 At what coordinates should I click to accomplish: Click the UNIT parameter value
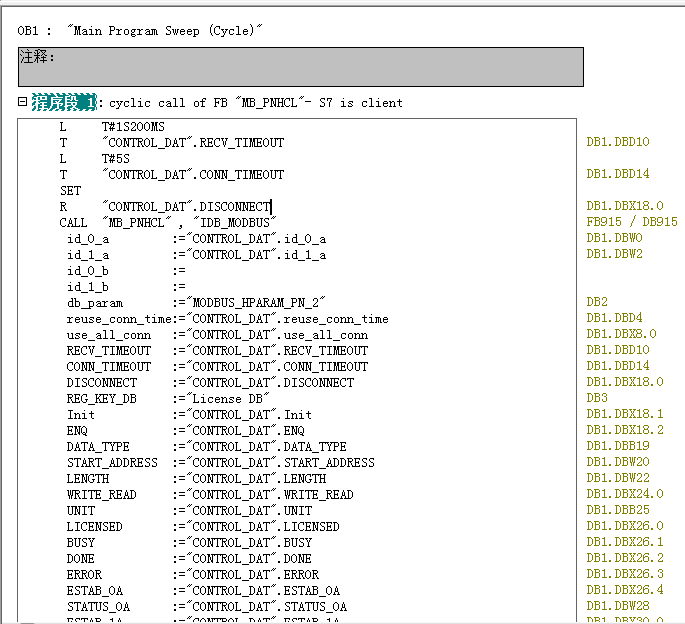249,511
